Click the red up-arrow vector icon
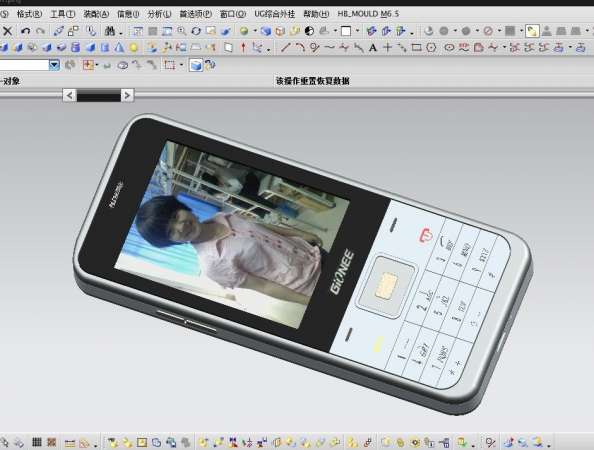 pyautogui.click(x=243, y=48)
